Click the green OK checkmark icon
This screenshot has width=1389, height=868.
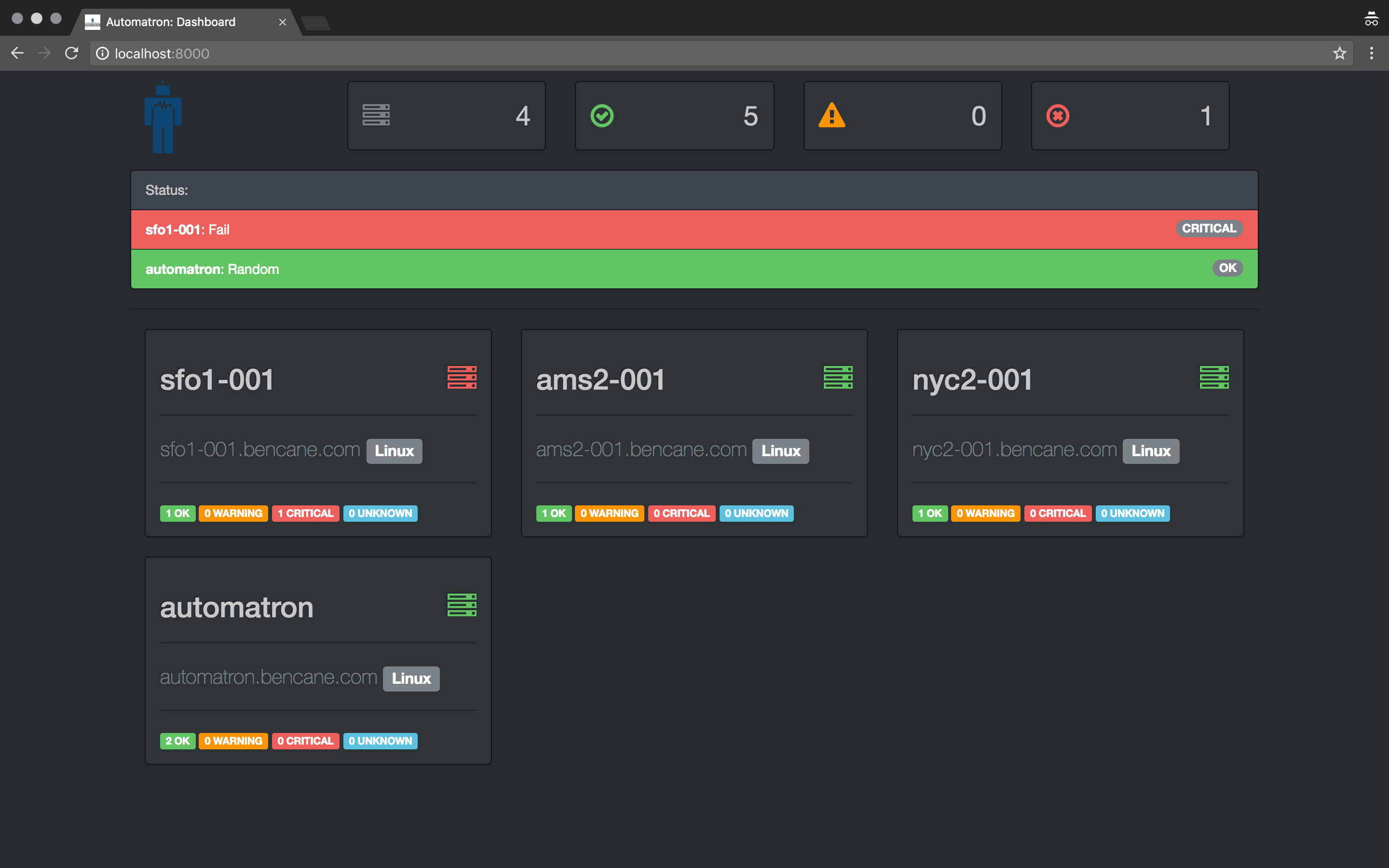(x=602, y=116)
